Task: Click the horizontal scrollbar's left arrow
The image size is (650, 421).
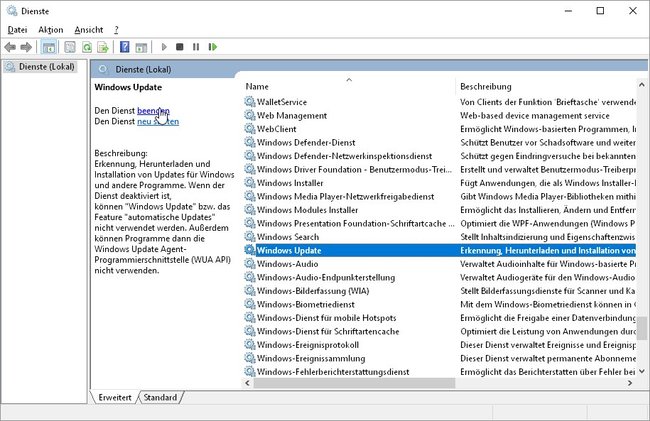Action: coord(247,383)
